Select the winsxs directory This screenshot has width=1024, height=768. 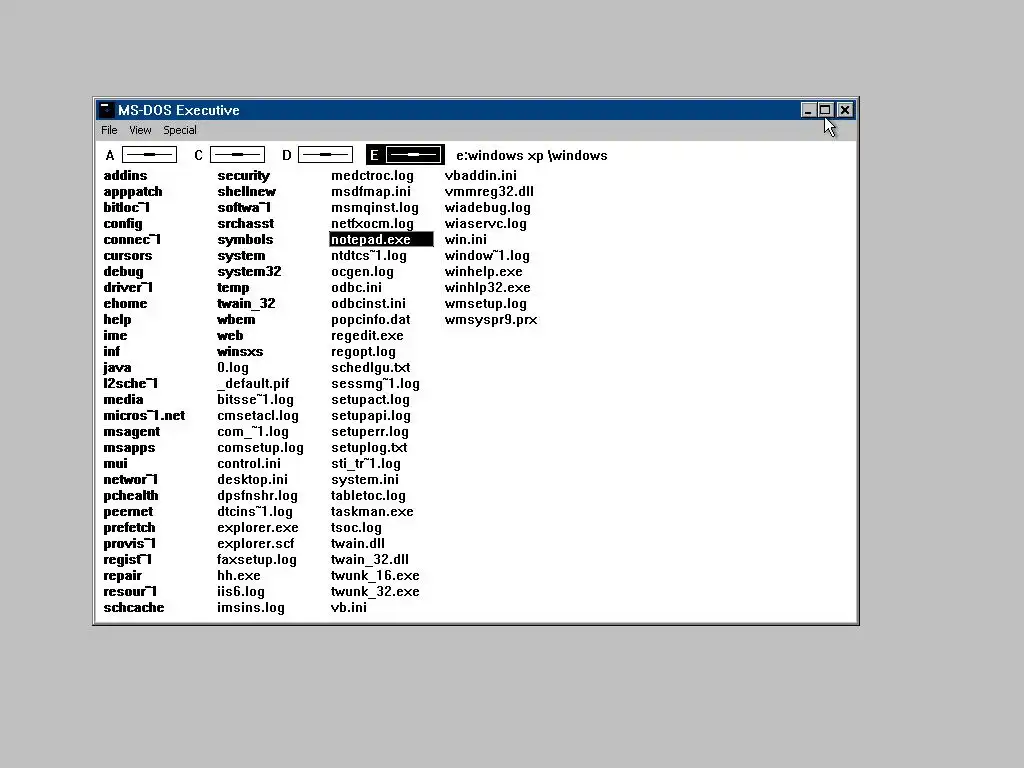[x=240, y=351]
